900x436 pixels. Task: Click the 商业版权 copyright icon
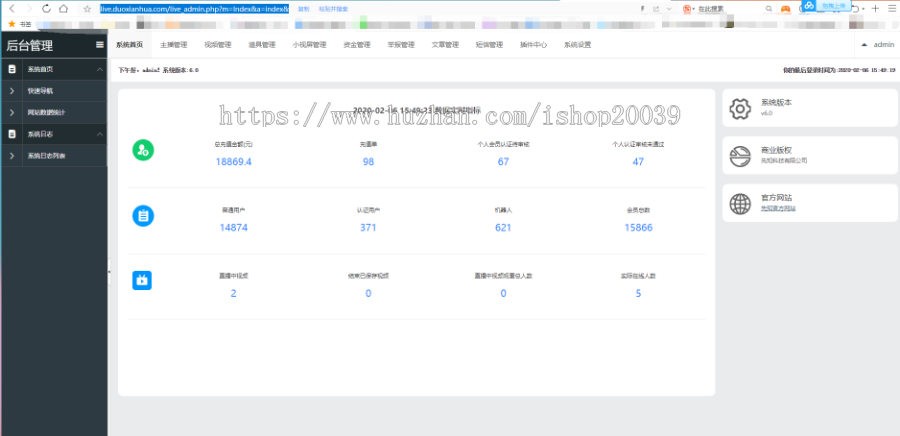click(x=740, y=156)
